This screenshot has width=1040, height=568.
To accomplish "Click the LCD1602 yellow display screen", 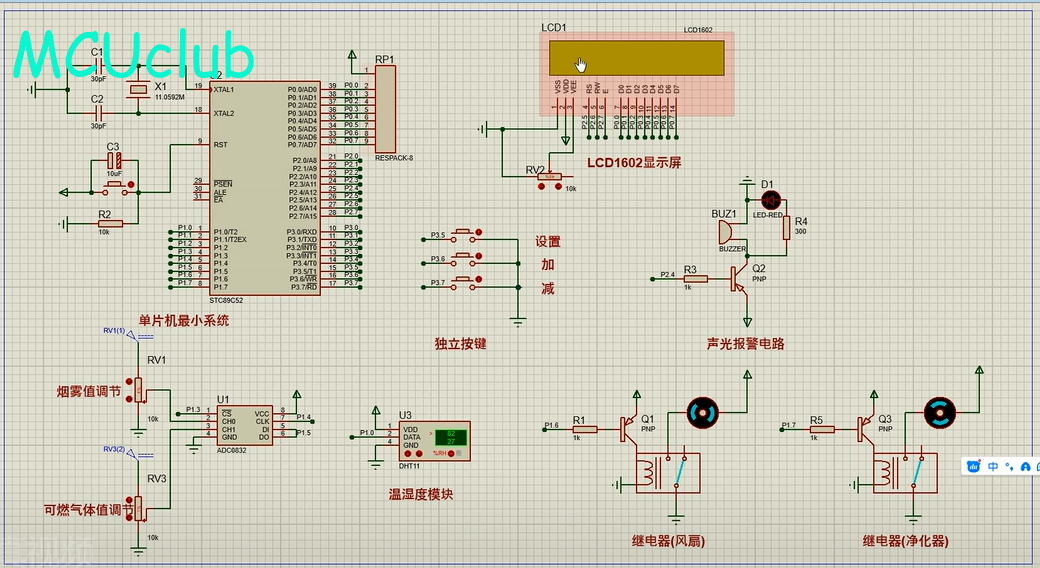I will (x=637, y=58).
